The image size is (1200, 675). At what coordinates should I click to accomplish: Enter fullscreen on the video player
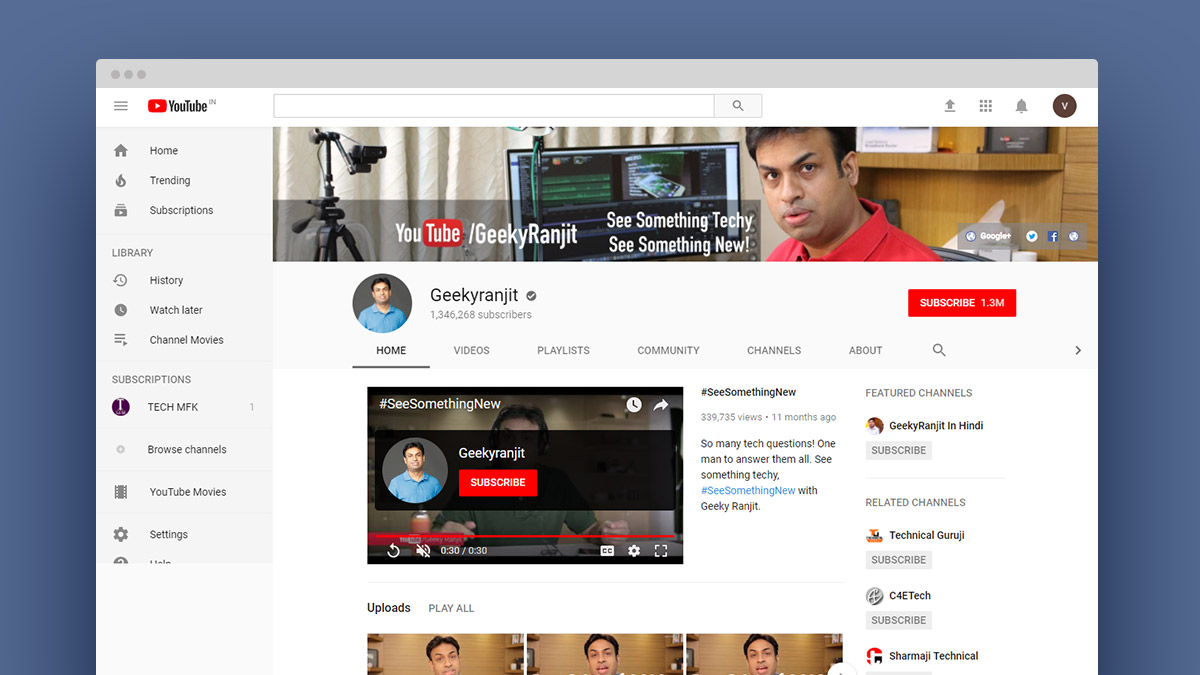tap(661, 550)
